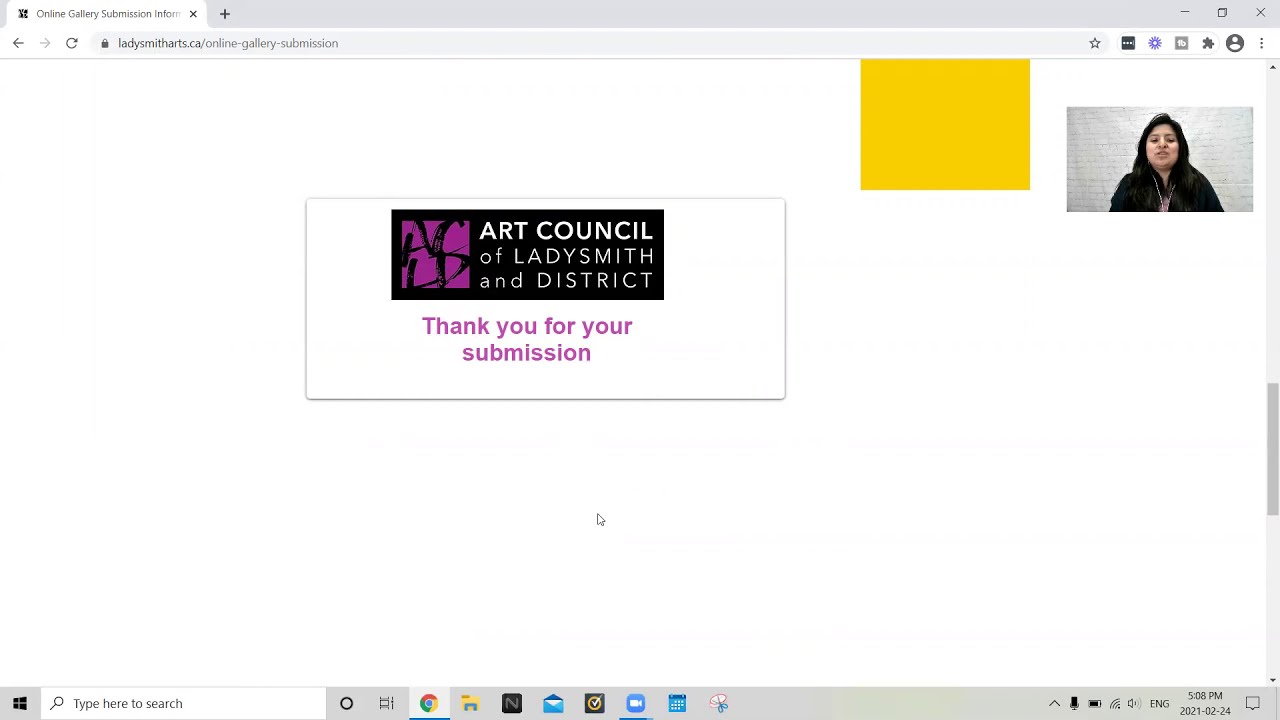Image resolution: width=1280 pixels, height=720 pixels.
Task: Open the Chrome three-dot menu
Action: click(1262, 43)
